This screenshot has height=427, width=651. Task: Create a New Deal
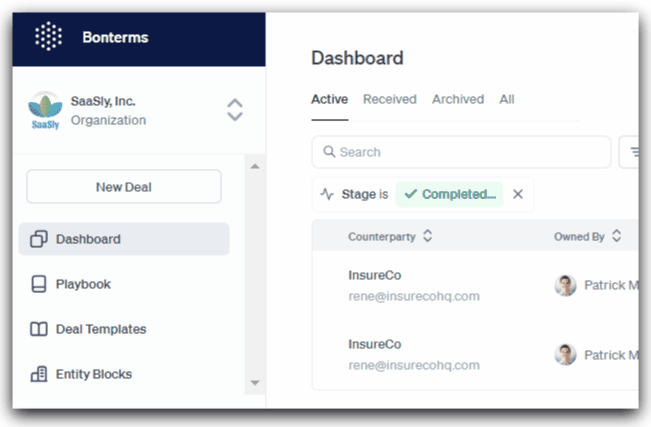(x=124, y=187)
